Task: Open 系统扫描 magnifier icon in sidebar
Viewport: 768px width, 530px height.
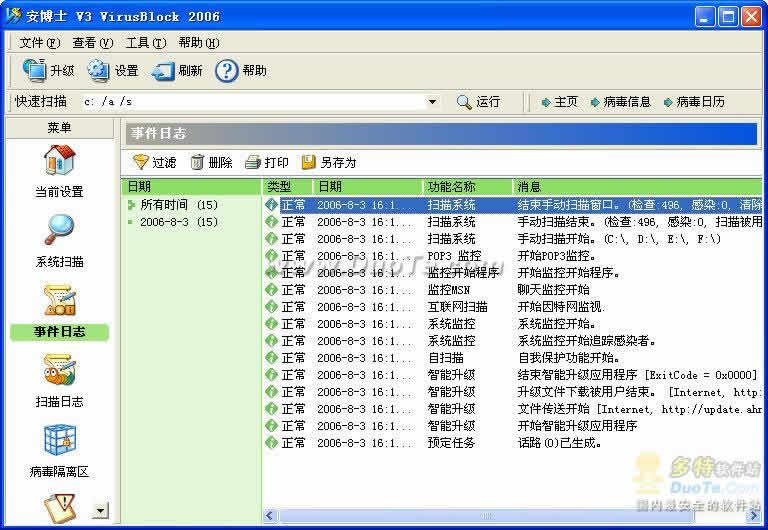Action: (x=59, y=229)
